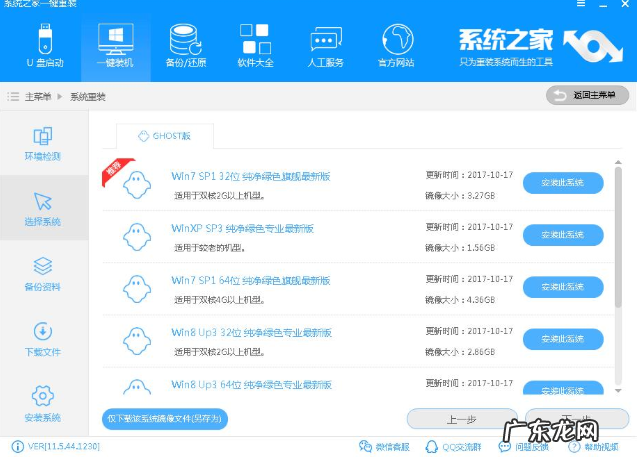Open 软件大全 grid icon
This screenshot has height=460, width=637.
point(255,39)
